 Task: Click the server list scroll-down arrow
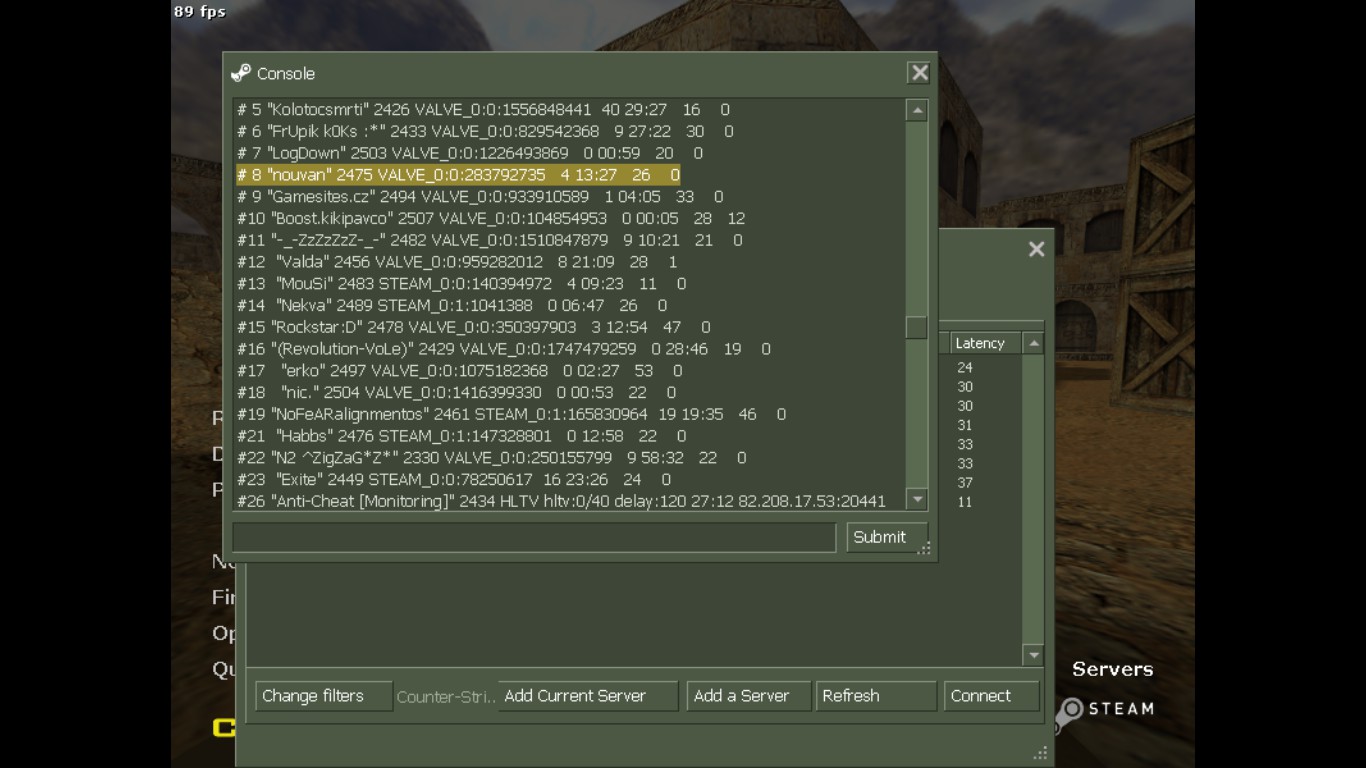tap(1034, 655)
